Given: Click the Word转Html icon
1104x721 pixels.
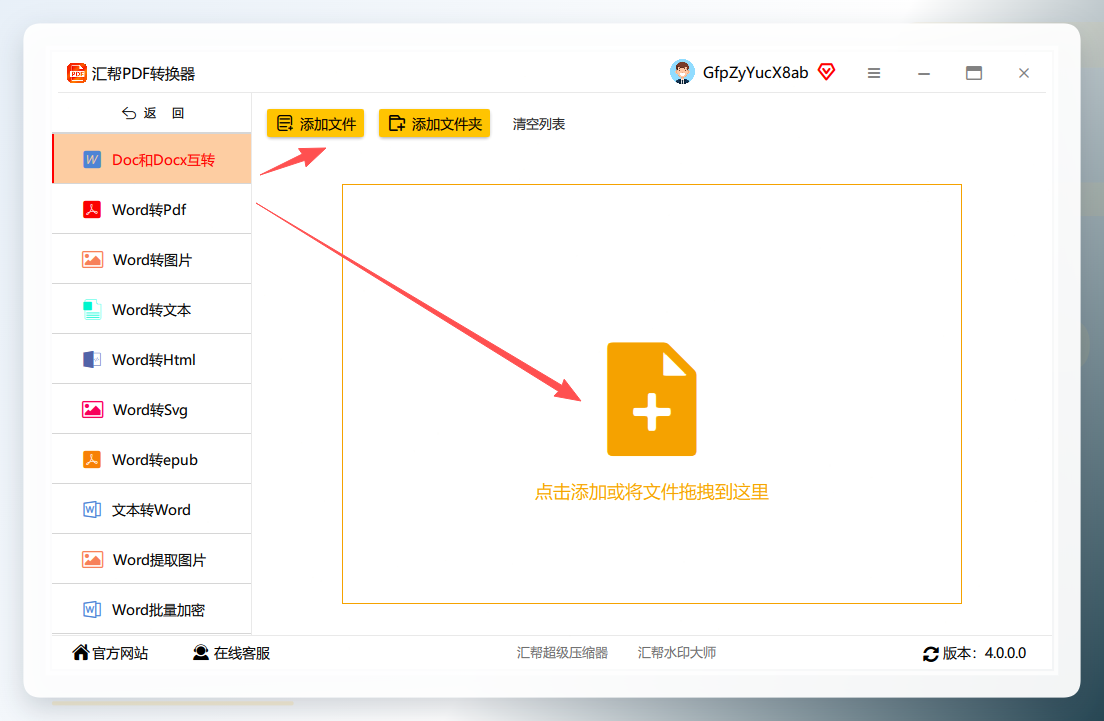Looking at the screenshot, I should (x=92, y=360).
